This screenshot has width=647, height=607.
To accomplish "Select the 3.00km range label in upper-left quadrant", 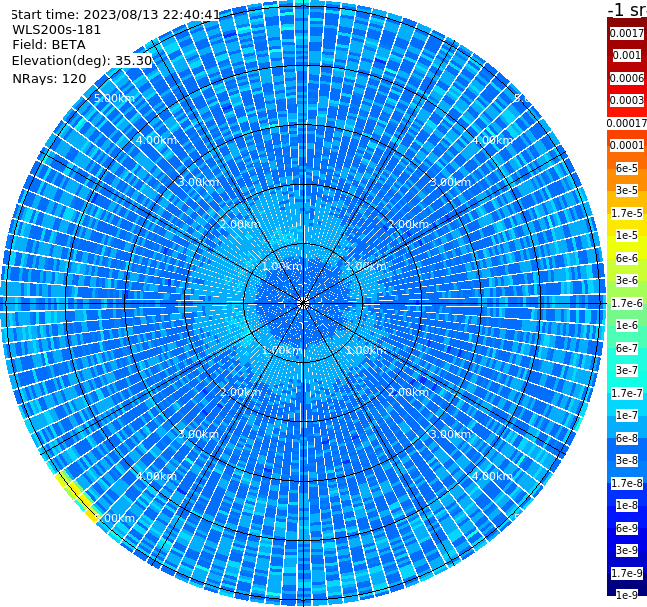I will [198, 182].
